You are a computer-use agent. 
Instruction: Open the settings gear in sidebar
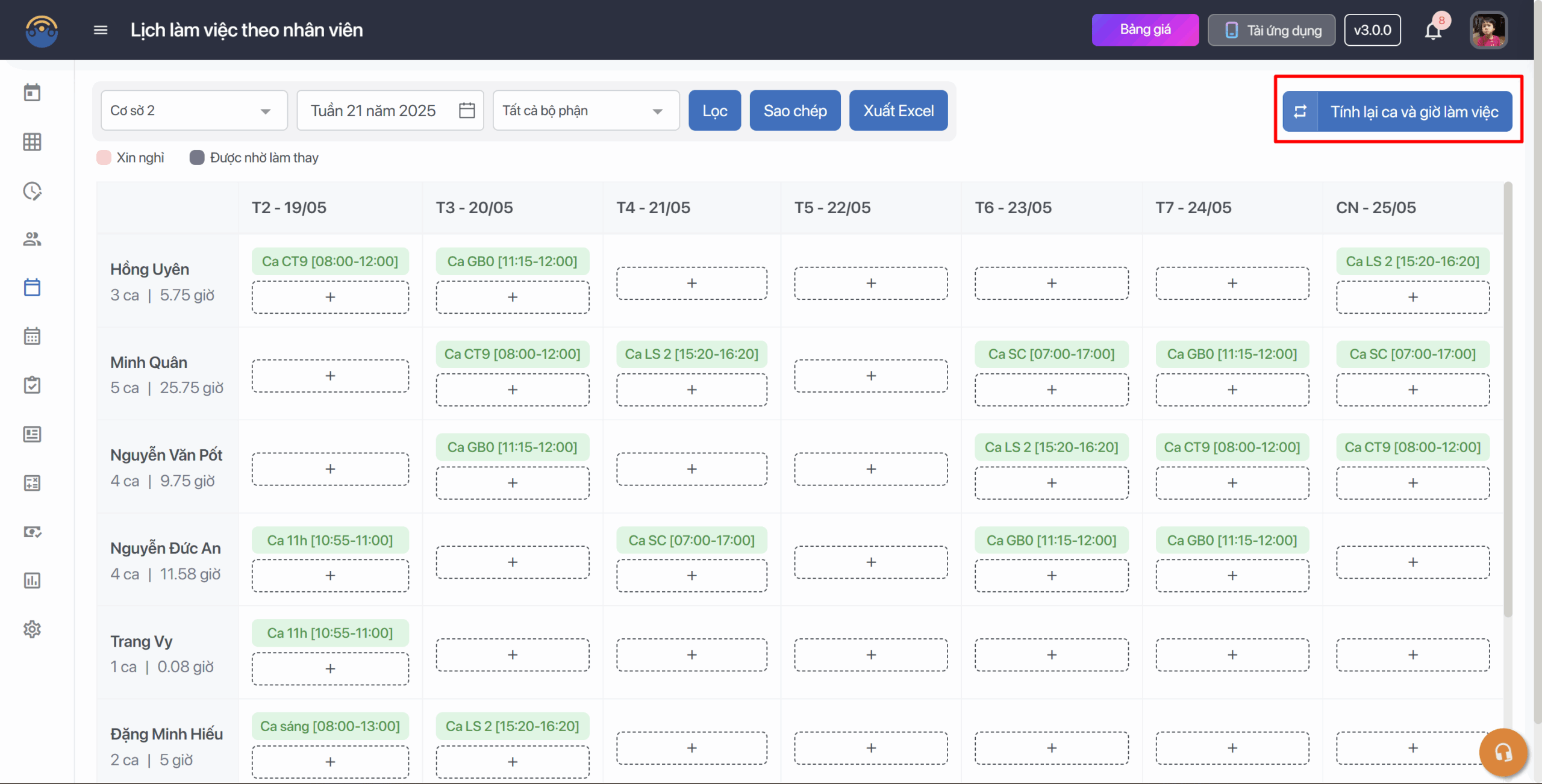click(32, 629)
